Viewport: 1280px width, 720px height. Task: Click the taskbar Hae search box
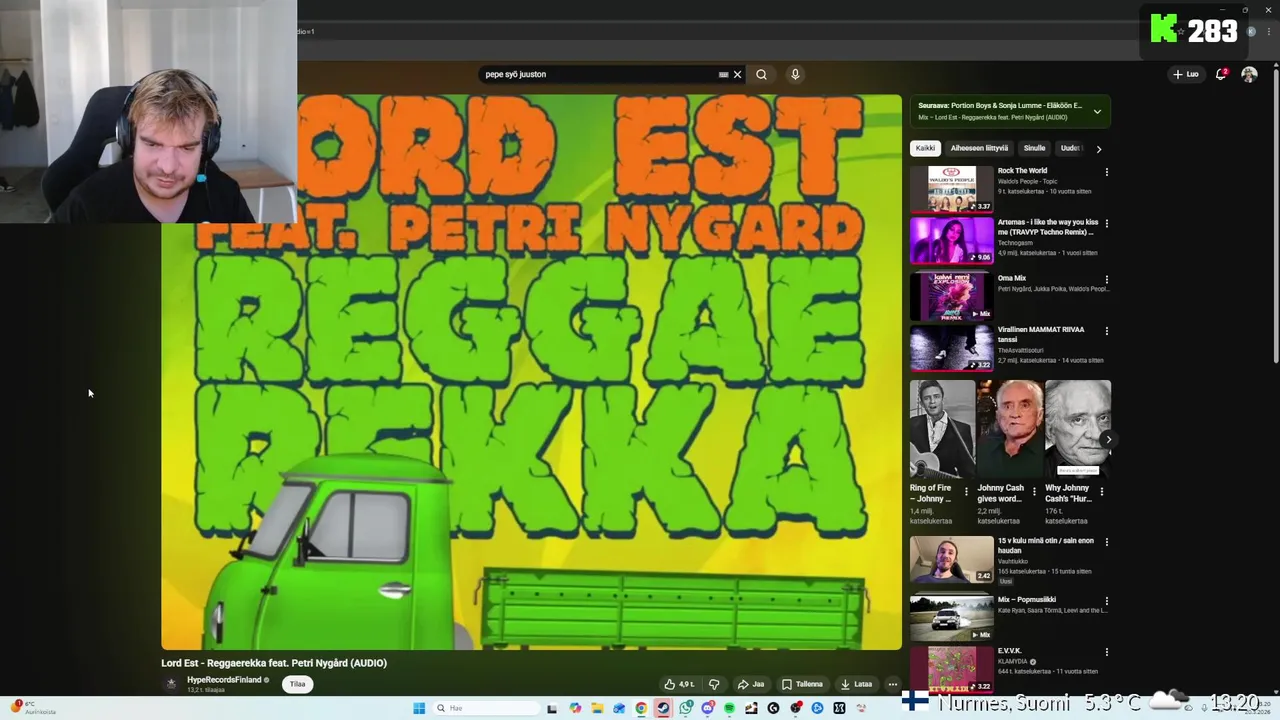[485, 708]
